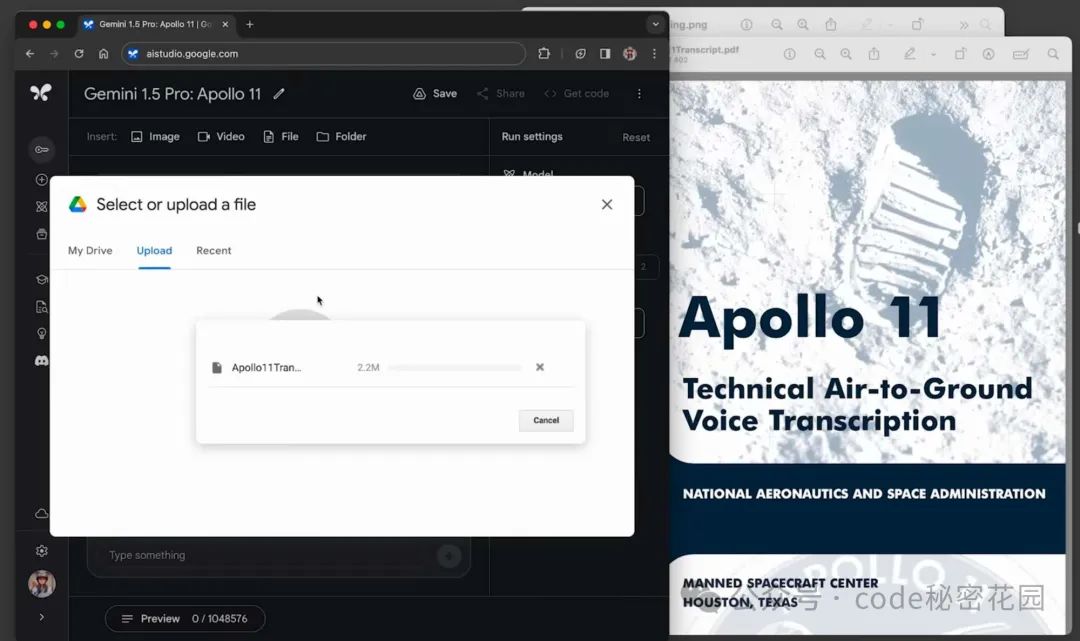Click the upload progress bar
The width and height of the screenshot is (1080, 641).
click(455, 368)
